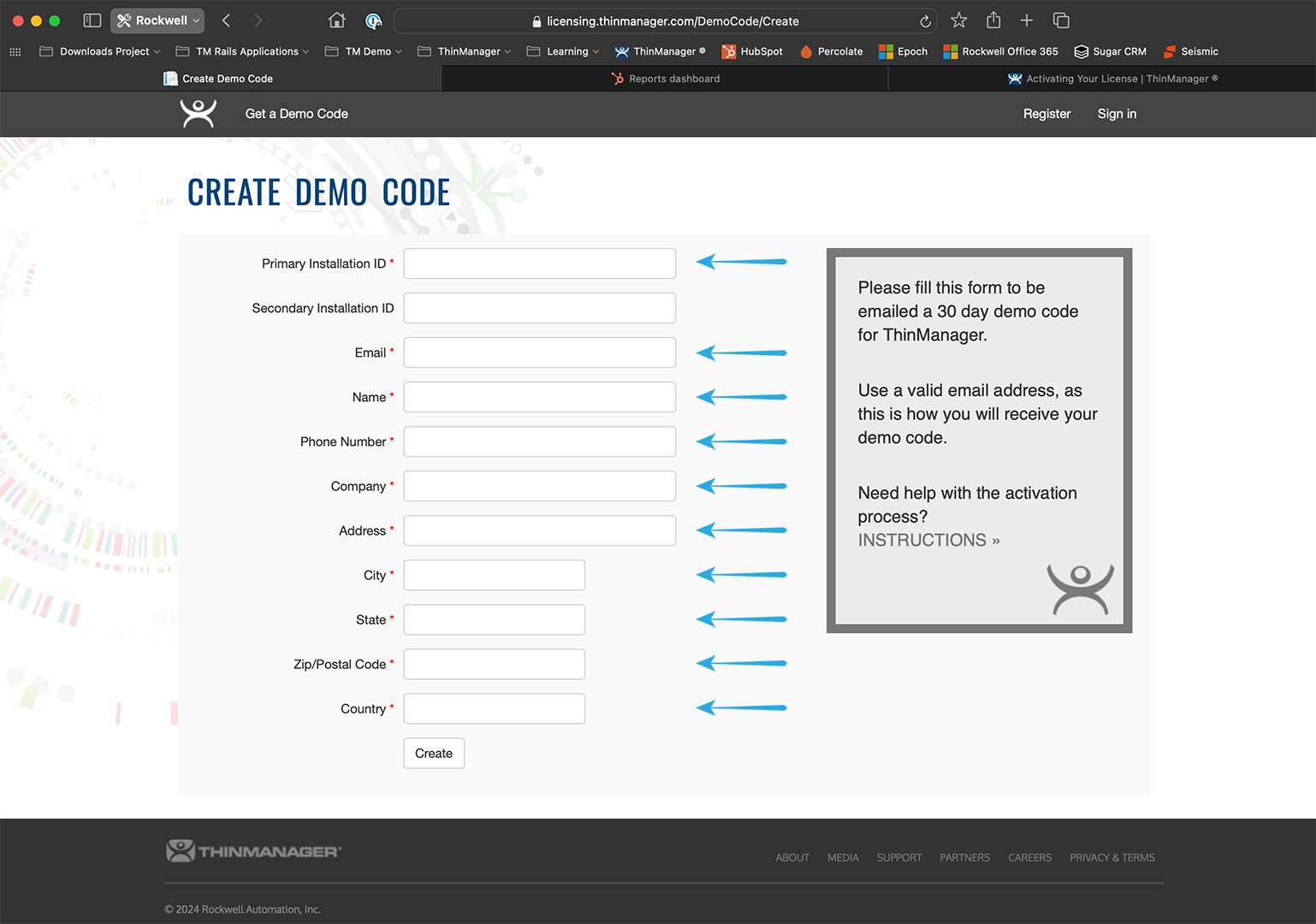This screenshot has width=1316, height=924.
Task: Expand TM Rails Applications folder
Action: click(x=242, y=51)
